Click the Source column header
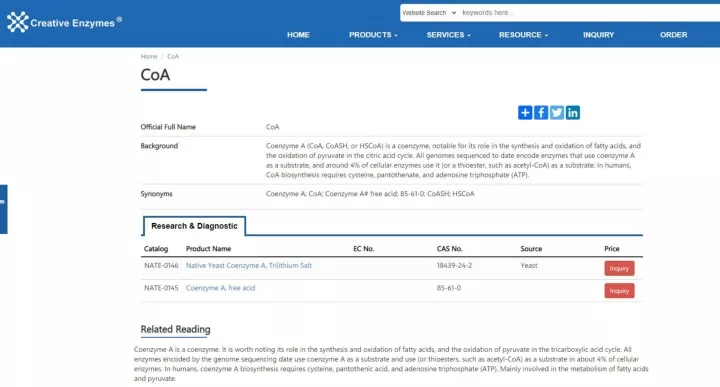The image size is (720, 387). pos(531,249)
